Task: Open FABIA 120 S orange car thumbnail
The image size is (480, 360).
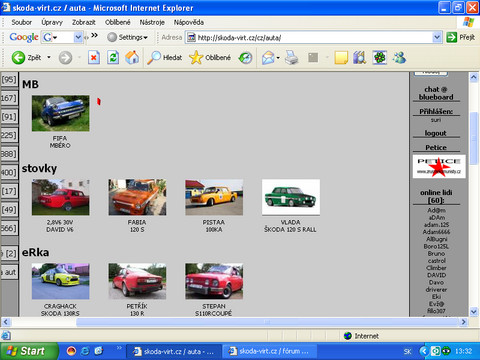Action: coord(137,197)
